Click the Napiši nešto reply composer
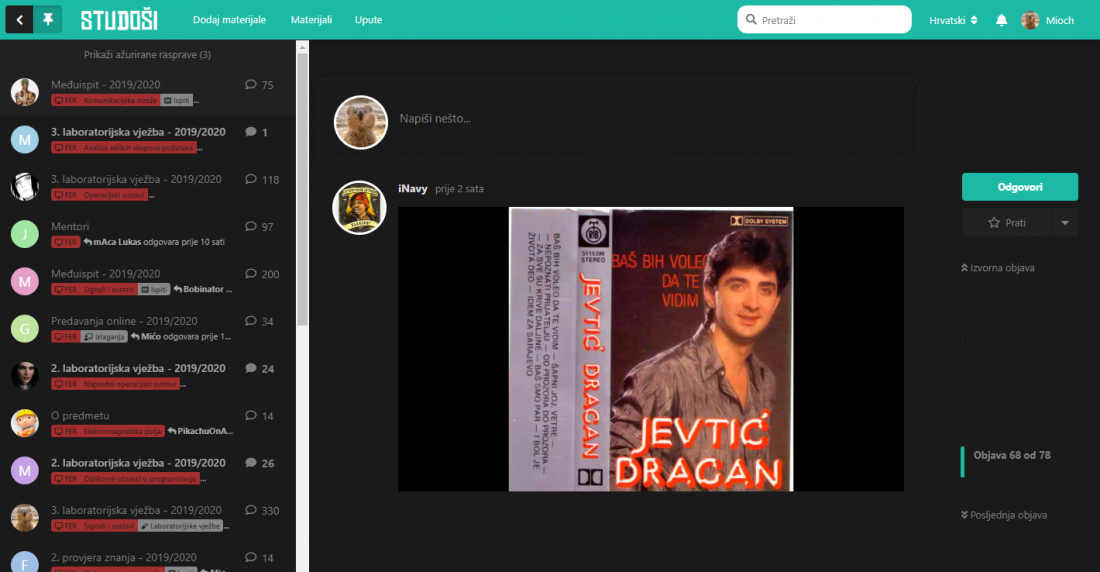 click(618, 119)
